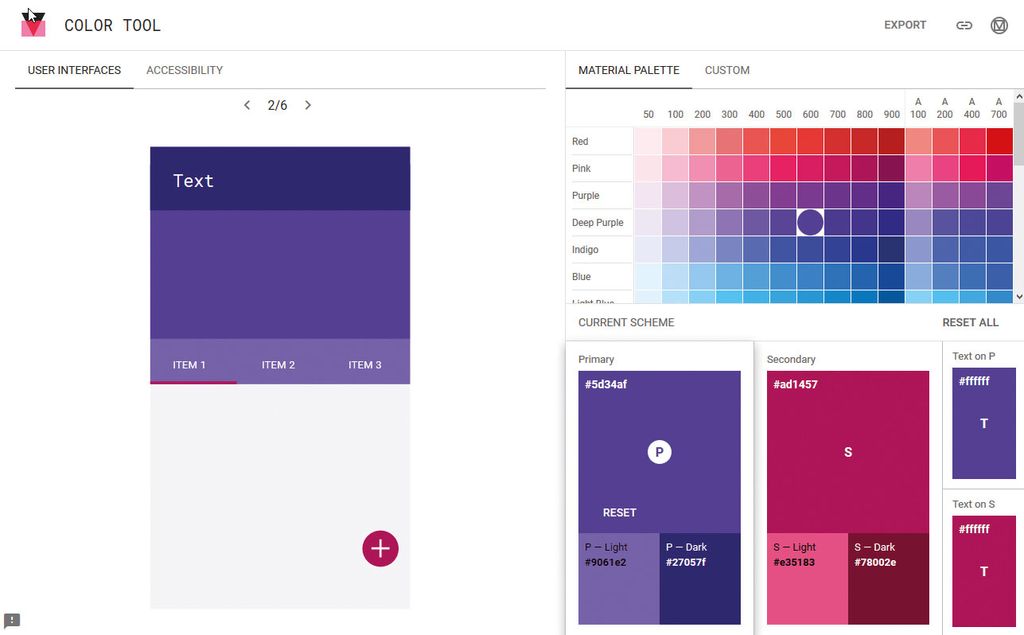Select the Primary color marker labeled P
The image size is (1024, 635).
tap(659, 451)
